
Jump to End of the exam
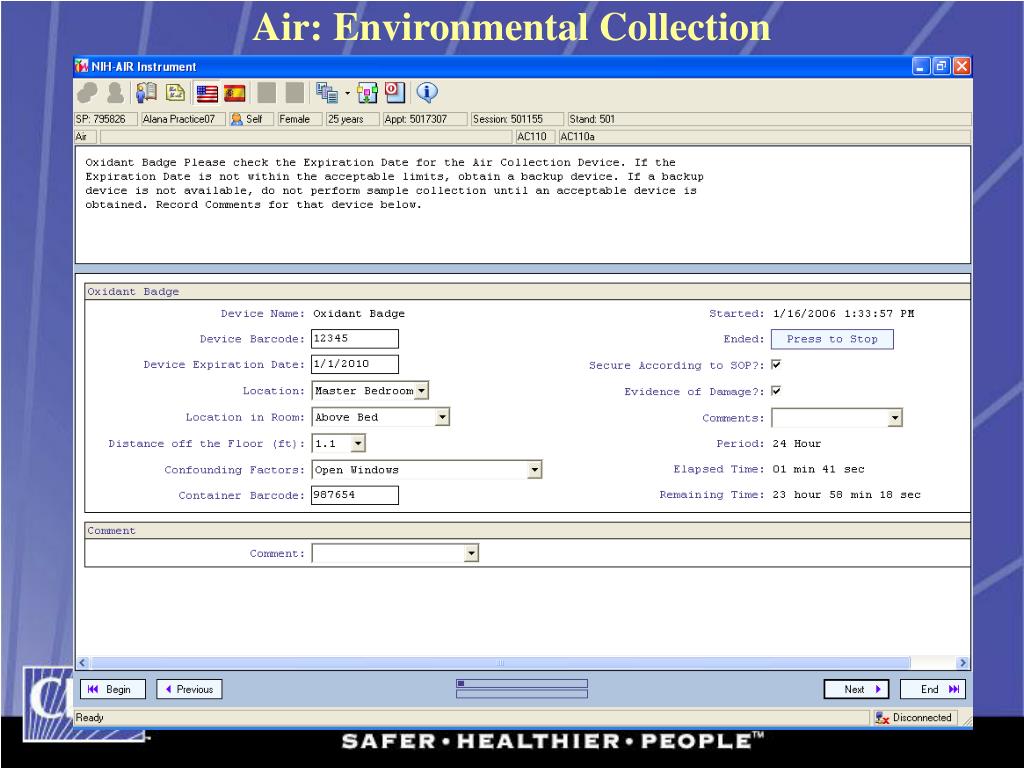(933, 689)
